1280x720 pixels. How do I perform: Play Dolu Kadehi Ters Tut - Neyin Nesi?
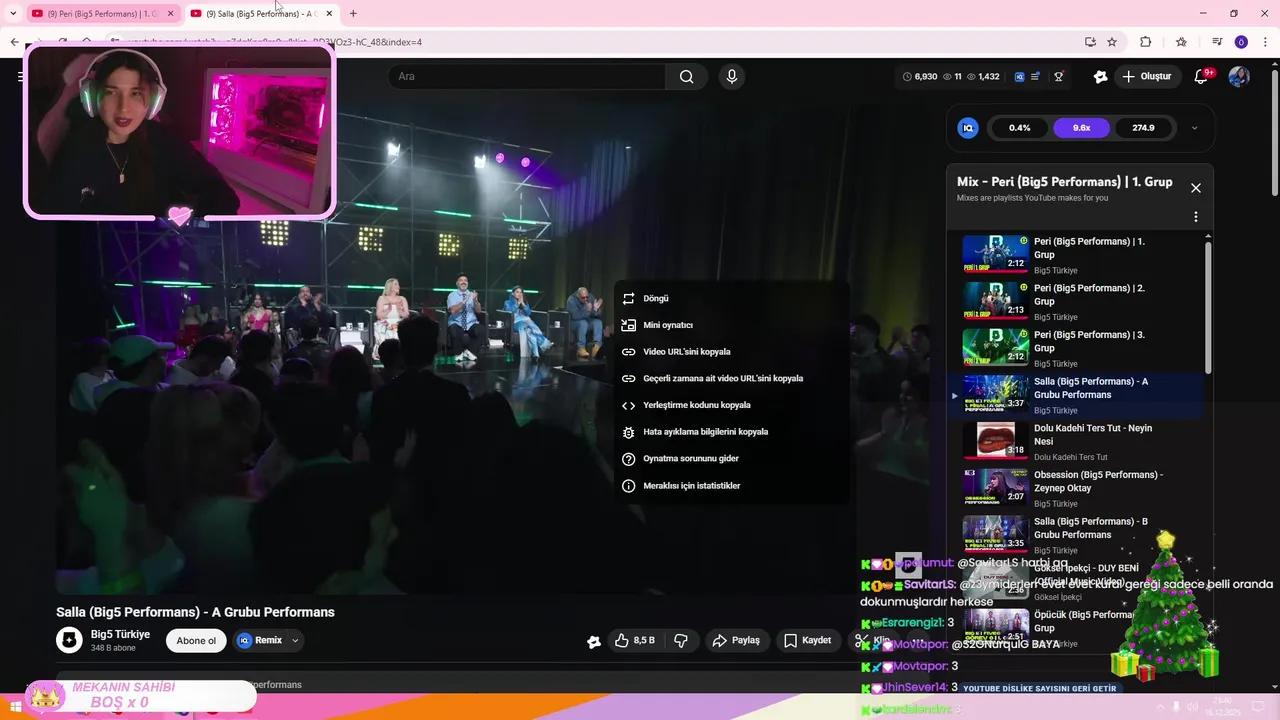pyautogui.click(x=1076, y=441)
